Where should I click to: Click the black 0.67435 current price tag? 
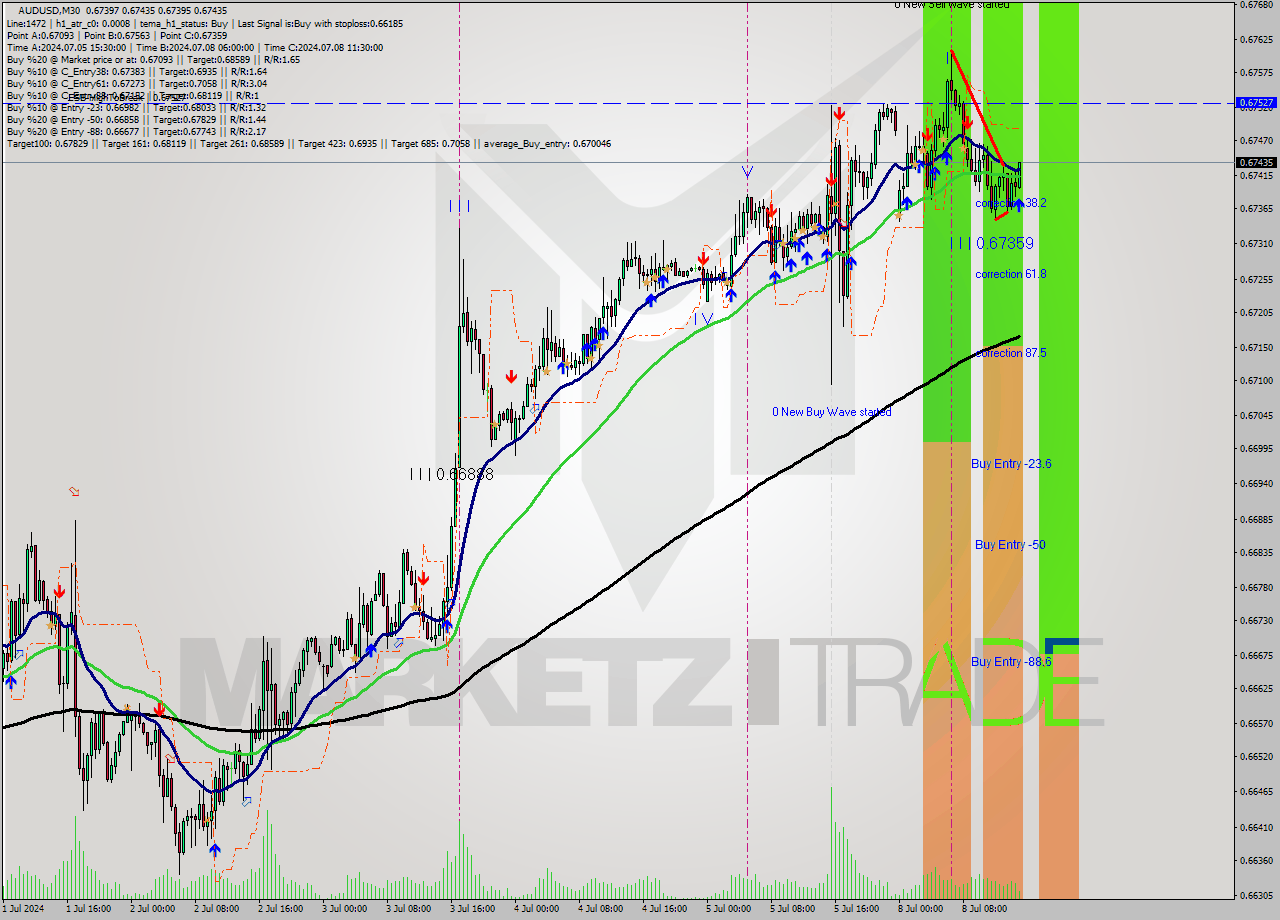(1256, 162)
